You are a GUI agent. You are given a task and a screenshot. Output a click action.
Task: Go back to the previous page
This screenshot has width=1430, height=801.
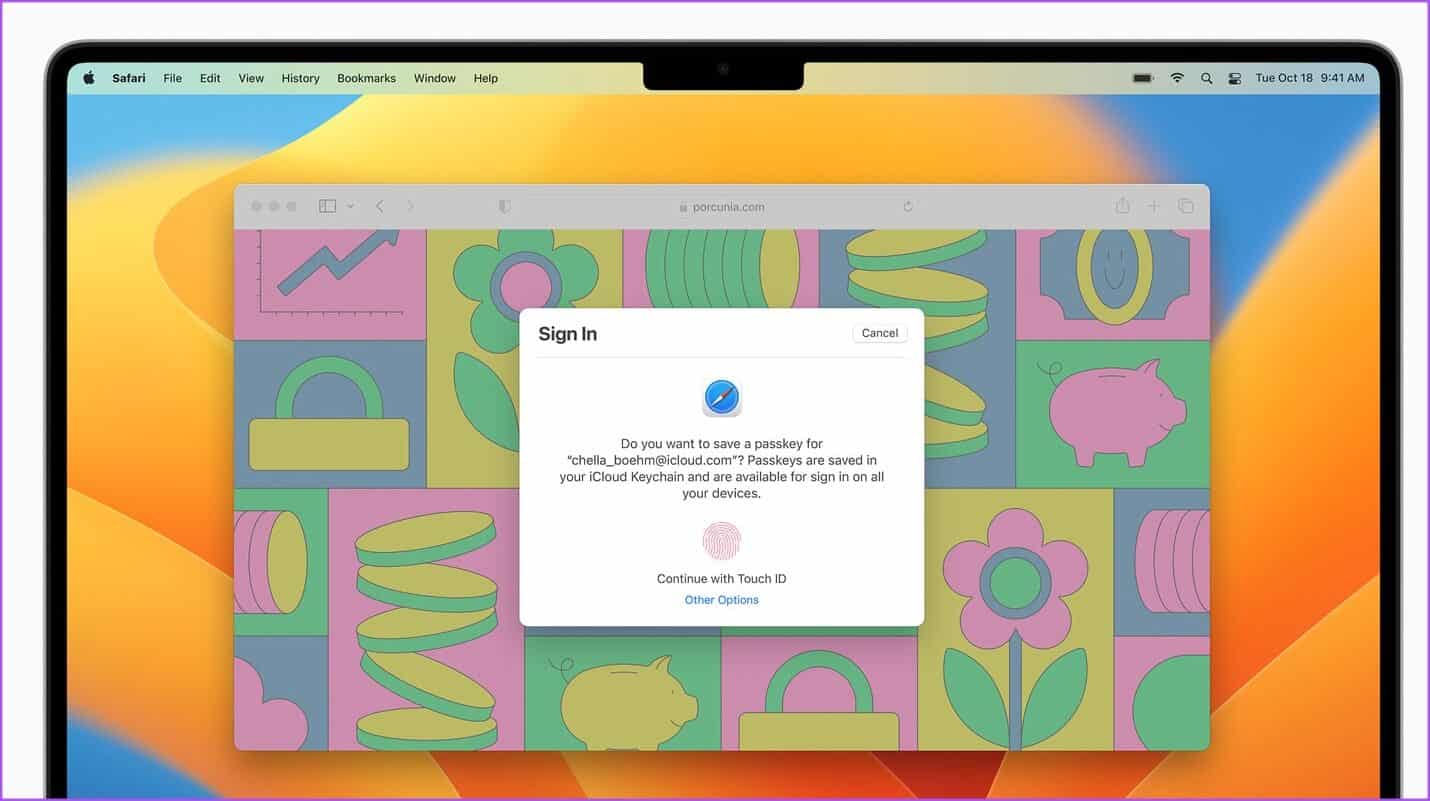(380, 206)
